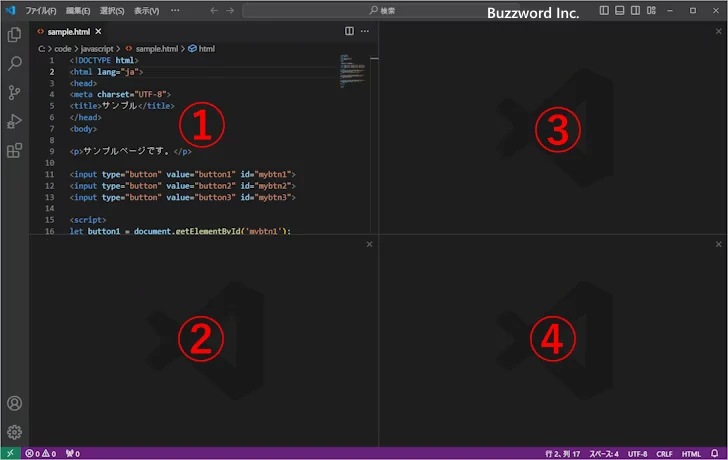Open the Explorer view in activity bar

pos(14,34)
